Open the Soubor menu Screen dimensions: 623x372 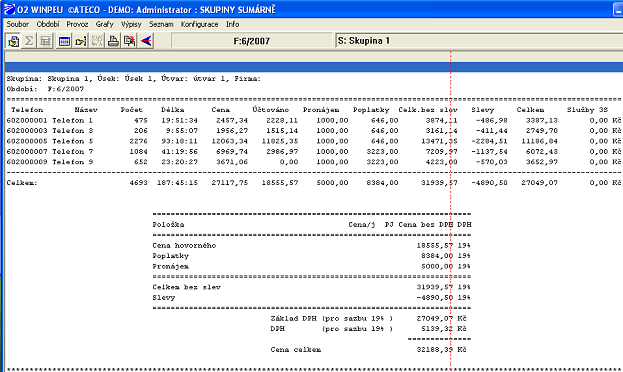pyautogui.click(x=17, y=24)
